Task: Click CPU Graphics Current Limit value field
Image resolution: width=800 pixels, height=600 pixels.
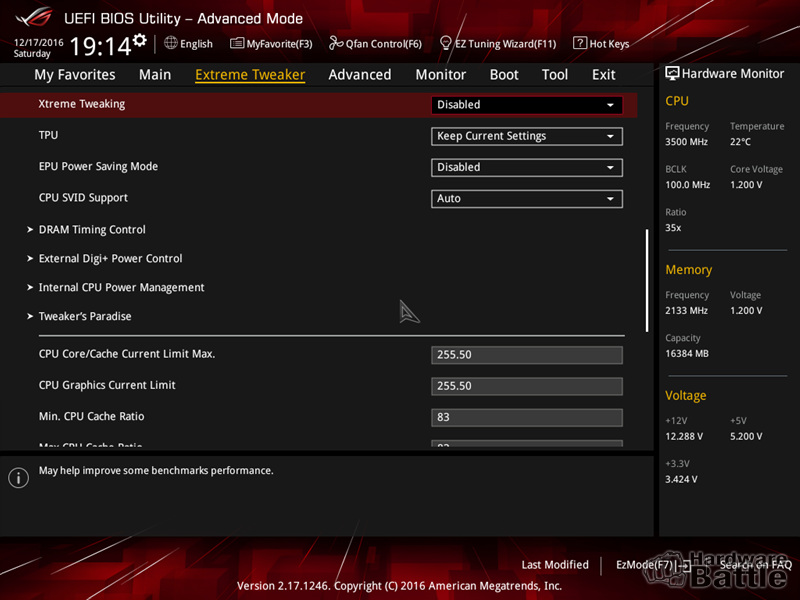Action: click(x=527, y=386)
